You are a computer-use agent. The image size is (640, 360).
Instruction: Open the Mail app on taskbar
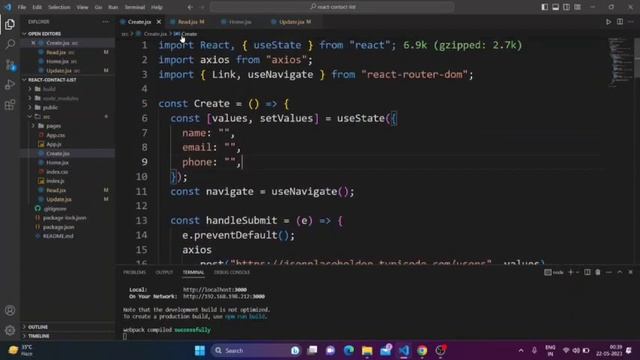[386, 350]
